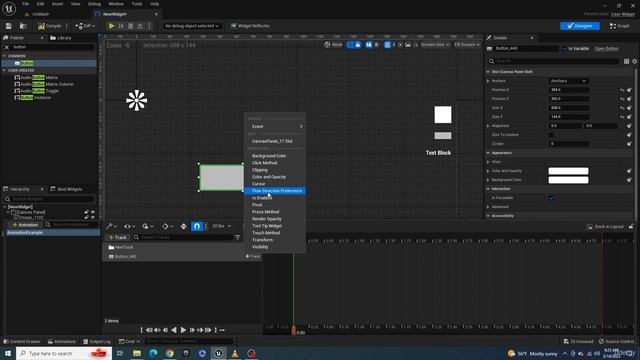Toggle the layout lock button in viewport toolbar
Viewport: 640px width, 360px height.
click(x=358, y=44)
